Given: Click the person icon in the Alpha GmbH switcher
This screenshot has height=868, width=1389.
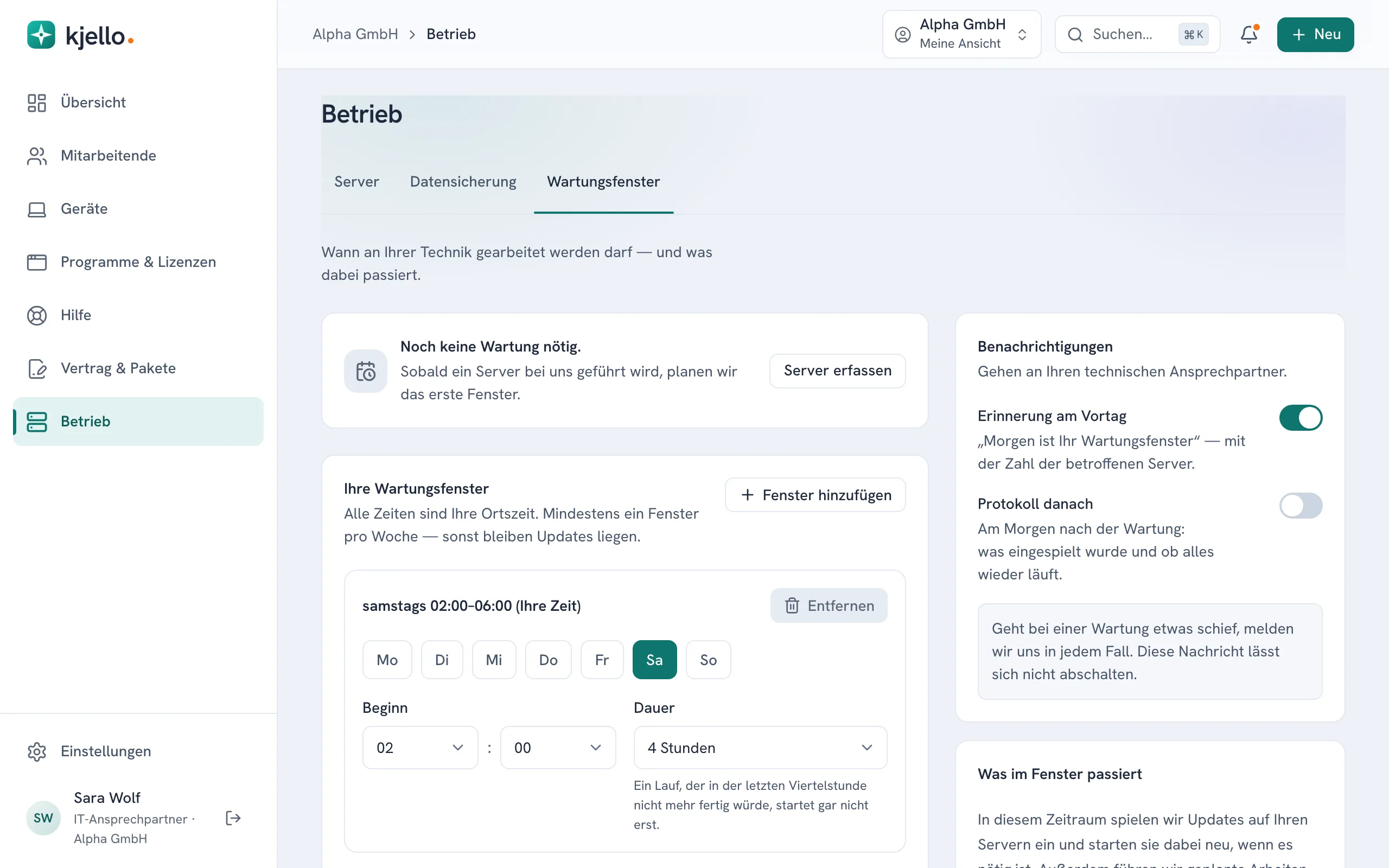Looking at the screenshot, I should (903, 34).
